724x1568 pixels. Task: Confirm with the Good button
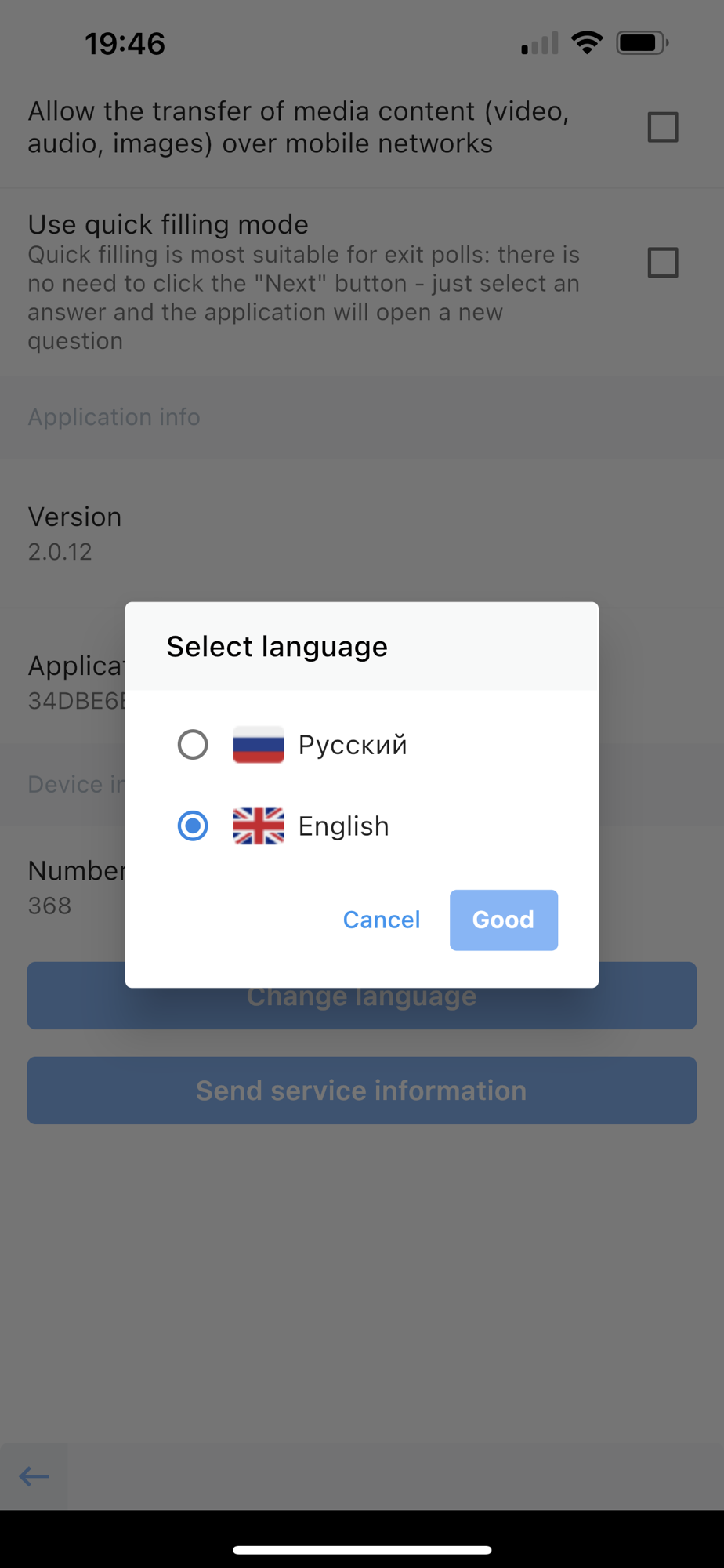(x=504, y=920)
